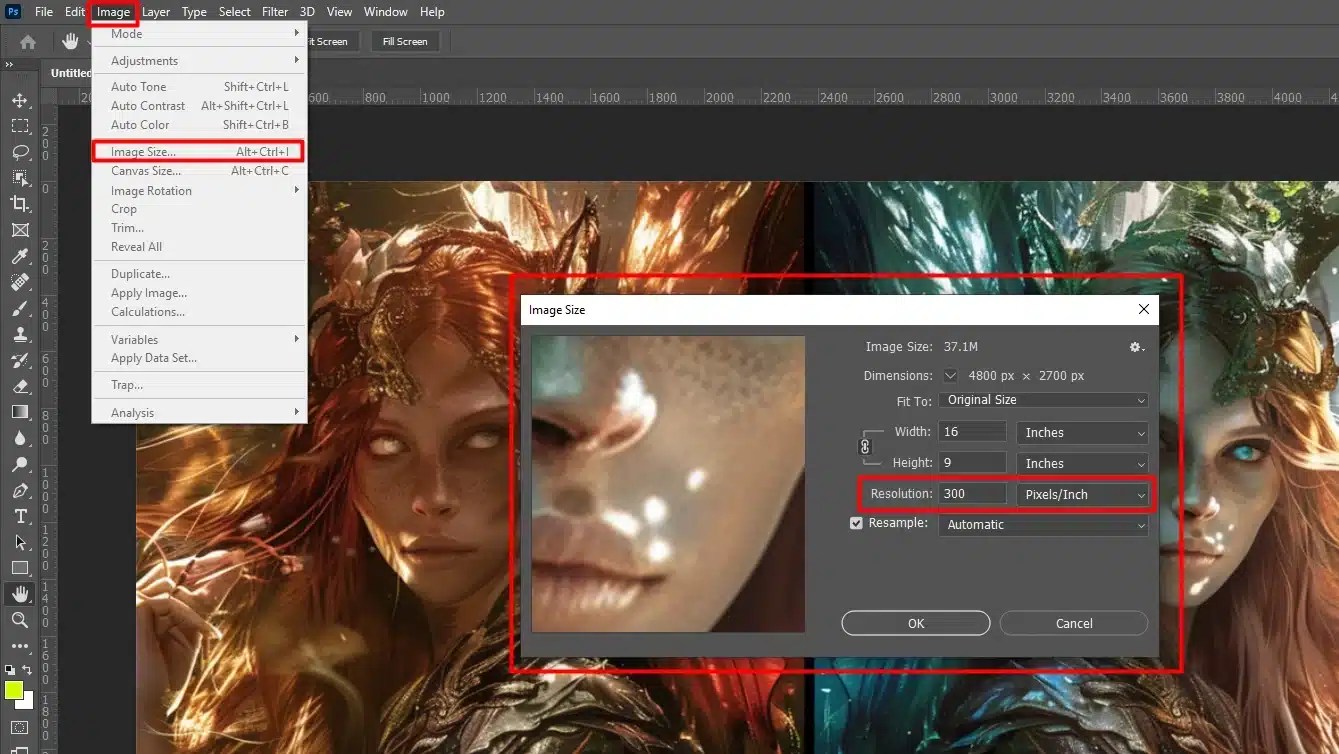Toggle constrain proportions chain link

(x=865, y=447)
